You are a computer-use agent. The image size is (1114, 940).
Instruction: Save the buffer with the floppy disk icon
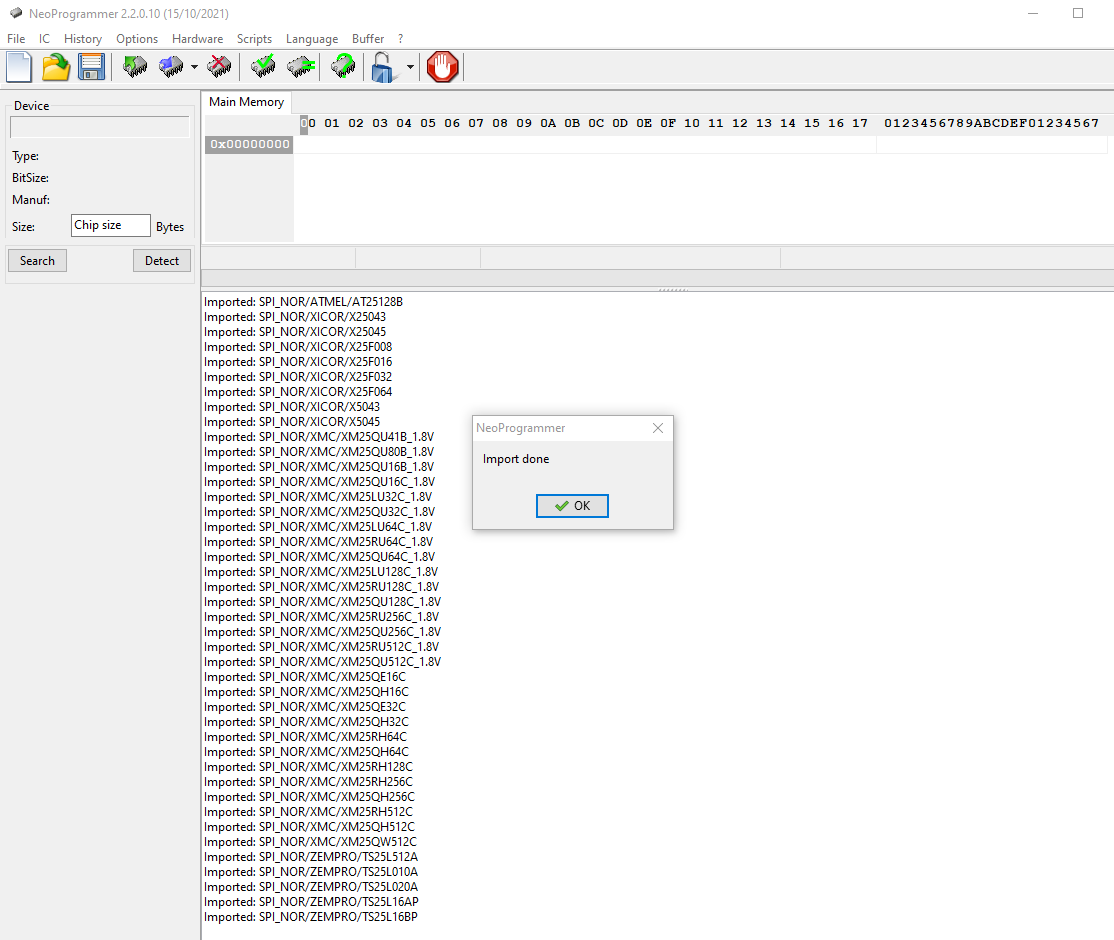tap(92, 67)
